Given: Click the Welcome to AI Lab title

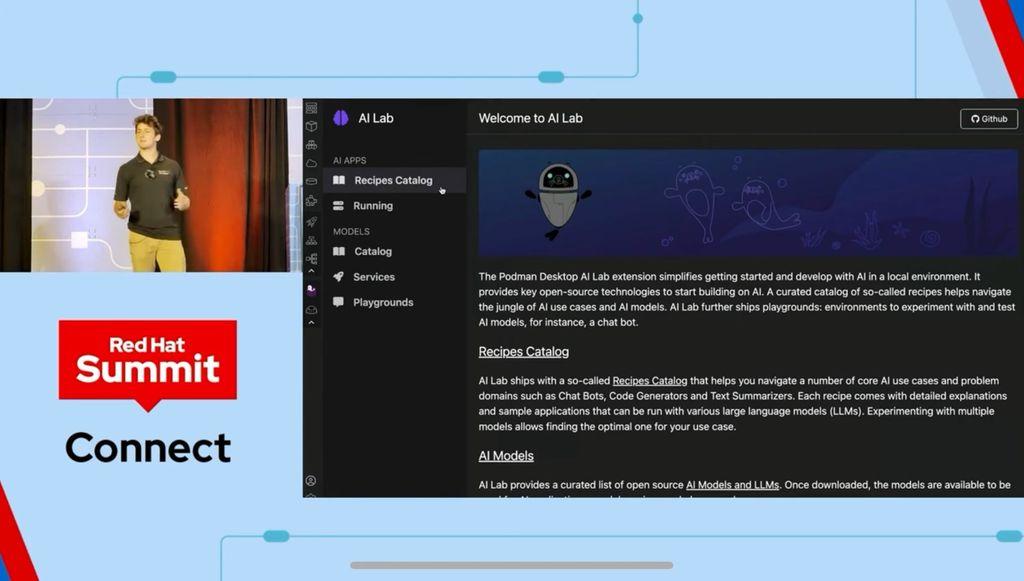Looking at the screenshot, I should 530,118.
